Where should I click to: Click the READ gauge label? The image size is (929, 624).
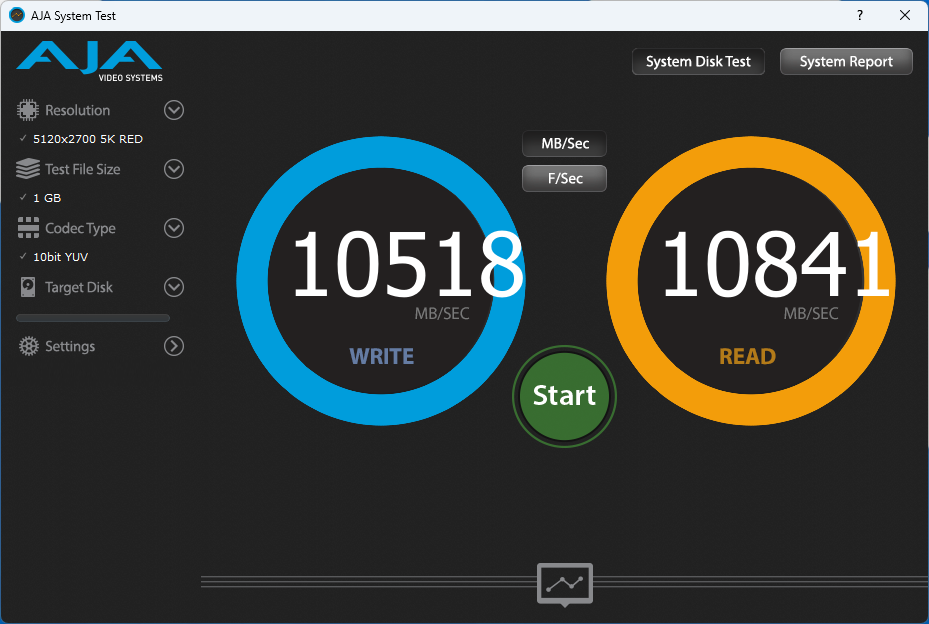[x=747, y=356]
